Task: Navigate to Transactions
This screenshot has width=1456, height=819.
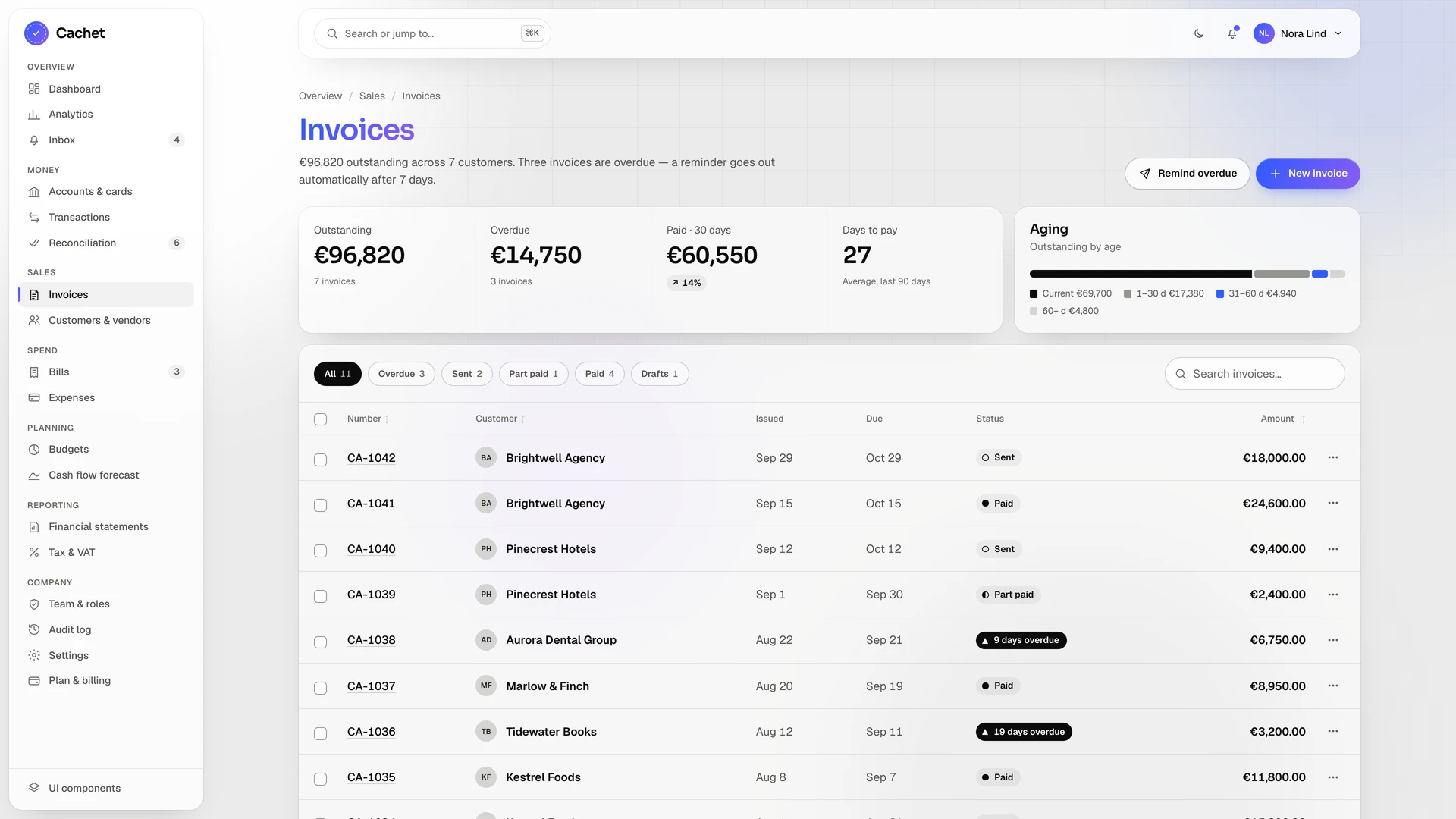Action: tap(106, 218)
